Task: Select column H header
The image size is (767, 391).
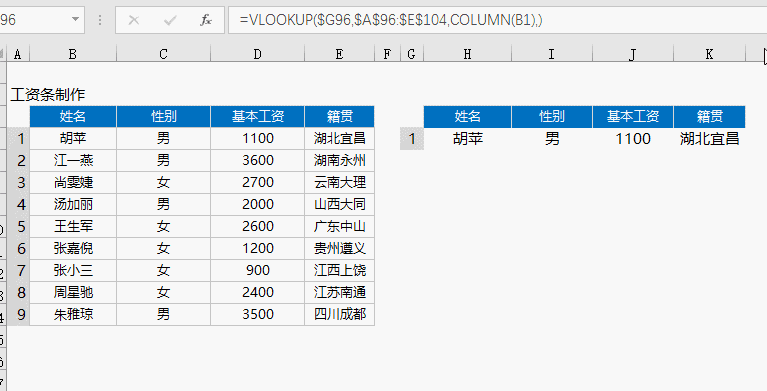Action: (468, 54)
